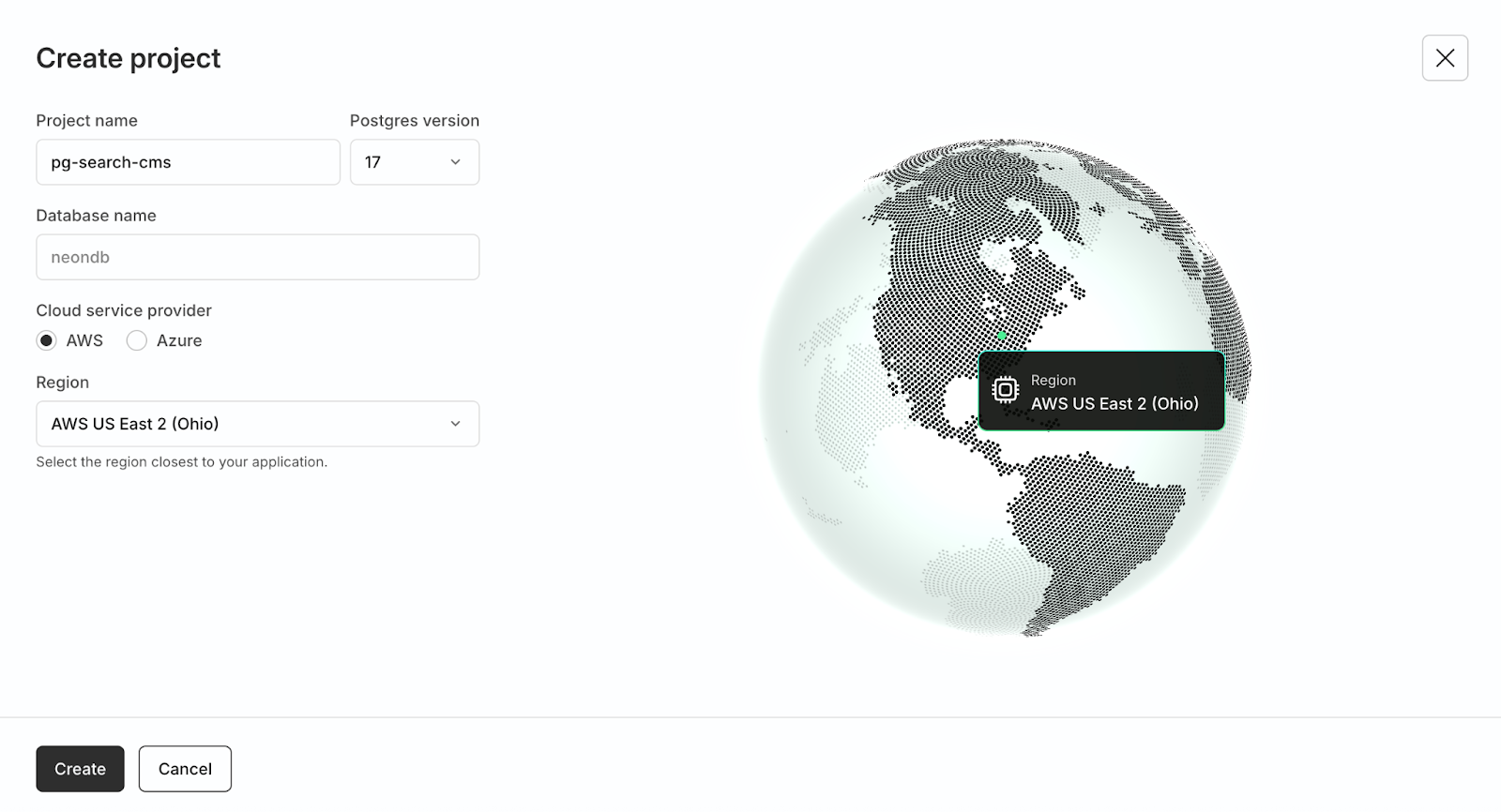
Task: Click the "Project name" field label
Action: click(86, 120)
